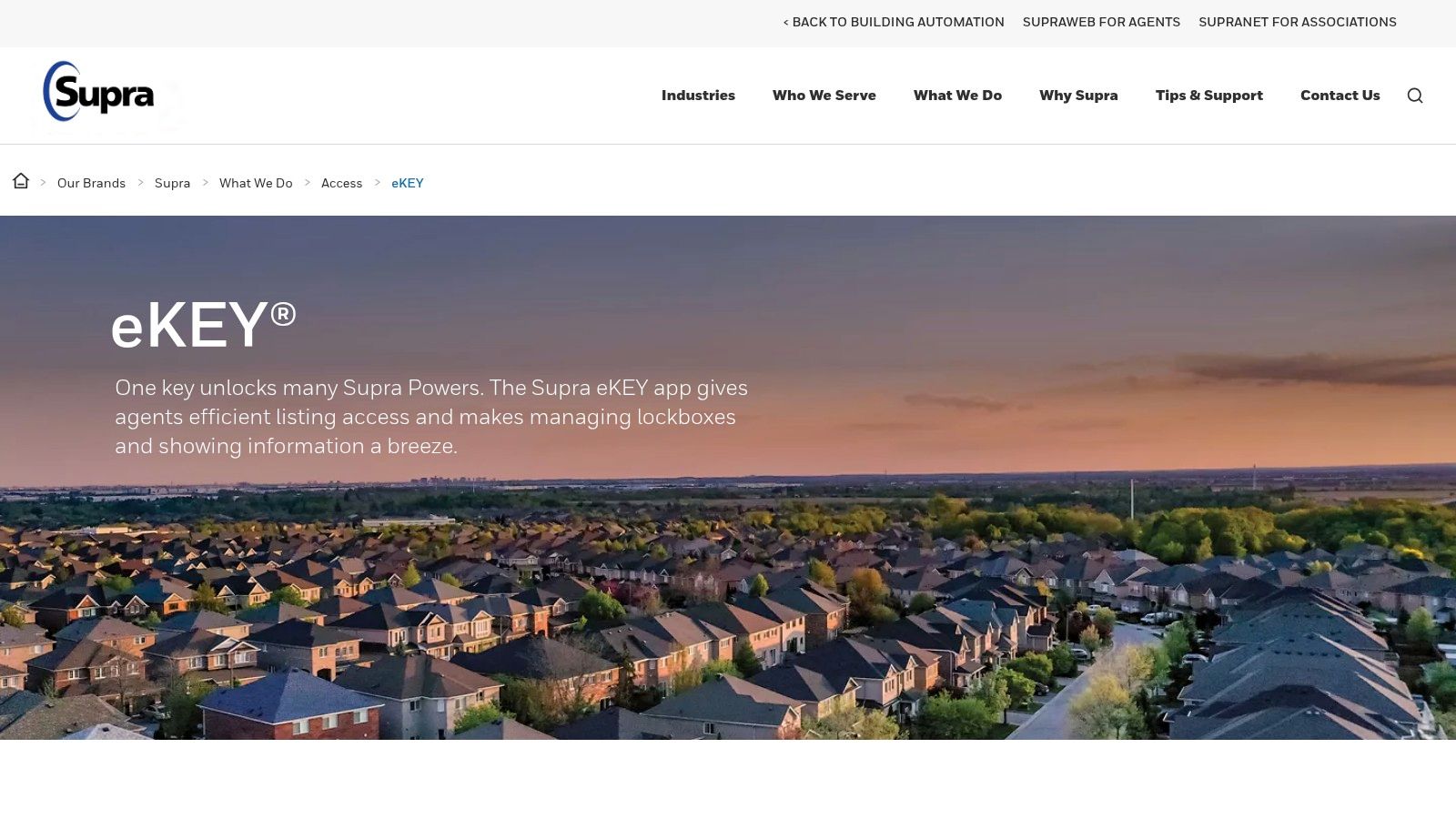The height and width of the screenshot is (819, 1456).
Task: Select the Our Brands breadcrumb
Action: 91,183
